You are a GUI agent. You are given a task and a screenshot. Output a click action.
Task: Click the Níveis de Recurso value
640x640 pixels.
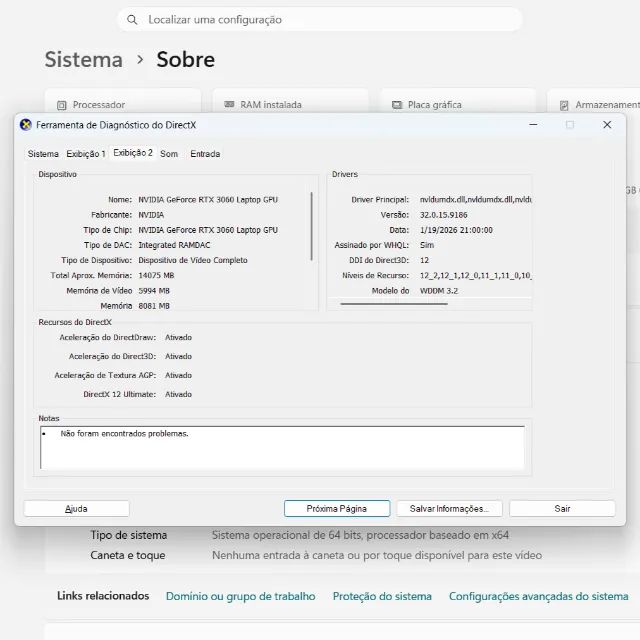[x=476, y=276]
